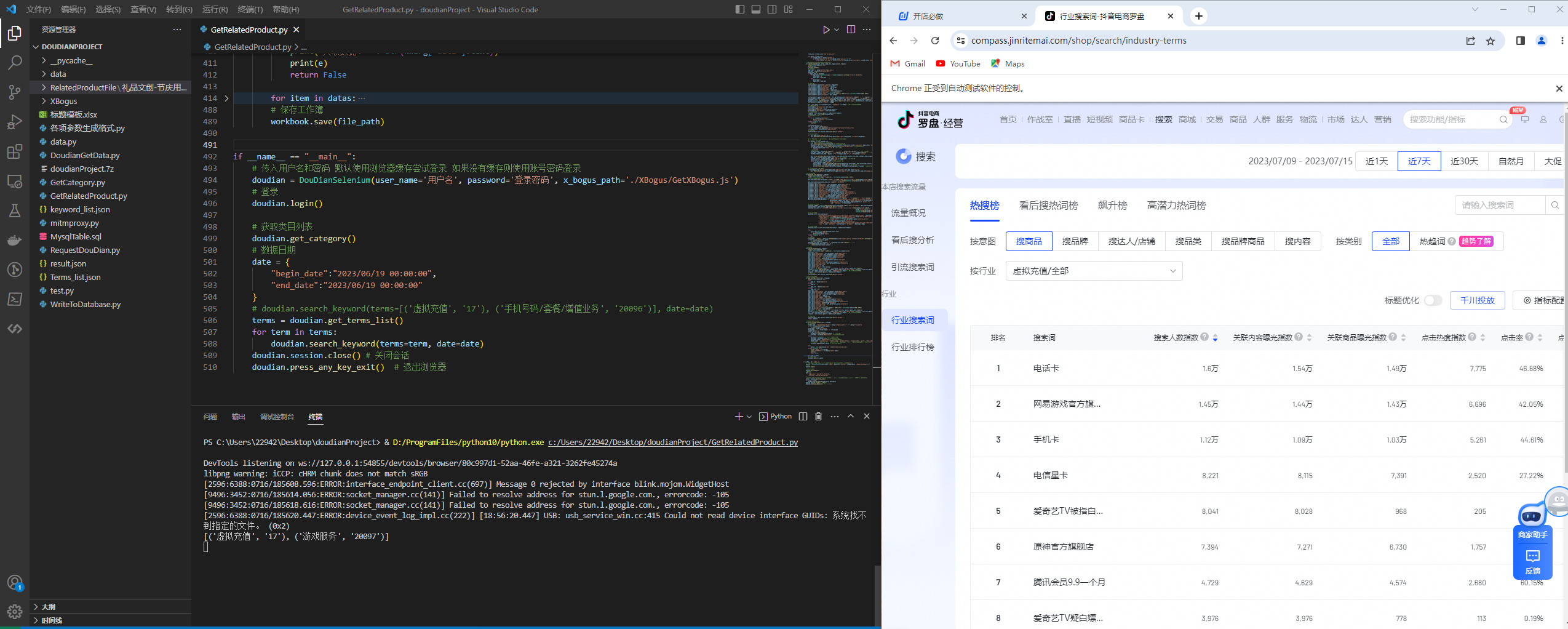Viewport: 1568px width, 629px height.
Task: Open the Docker view in activity bar
Action: (15, 240)
